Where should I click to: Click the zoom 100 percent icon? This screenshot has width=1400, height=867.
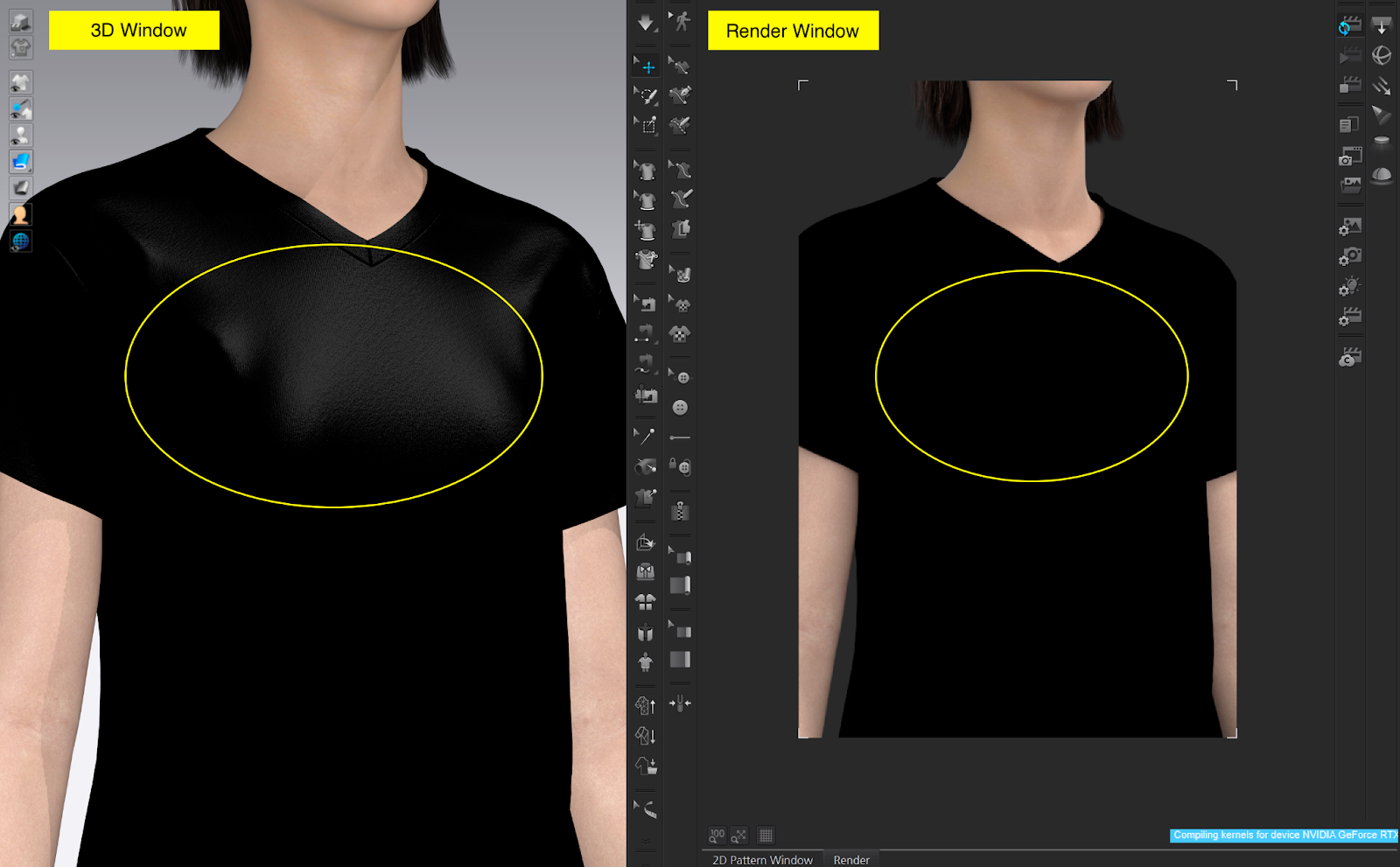pos(717,836)
